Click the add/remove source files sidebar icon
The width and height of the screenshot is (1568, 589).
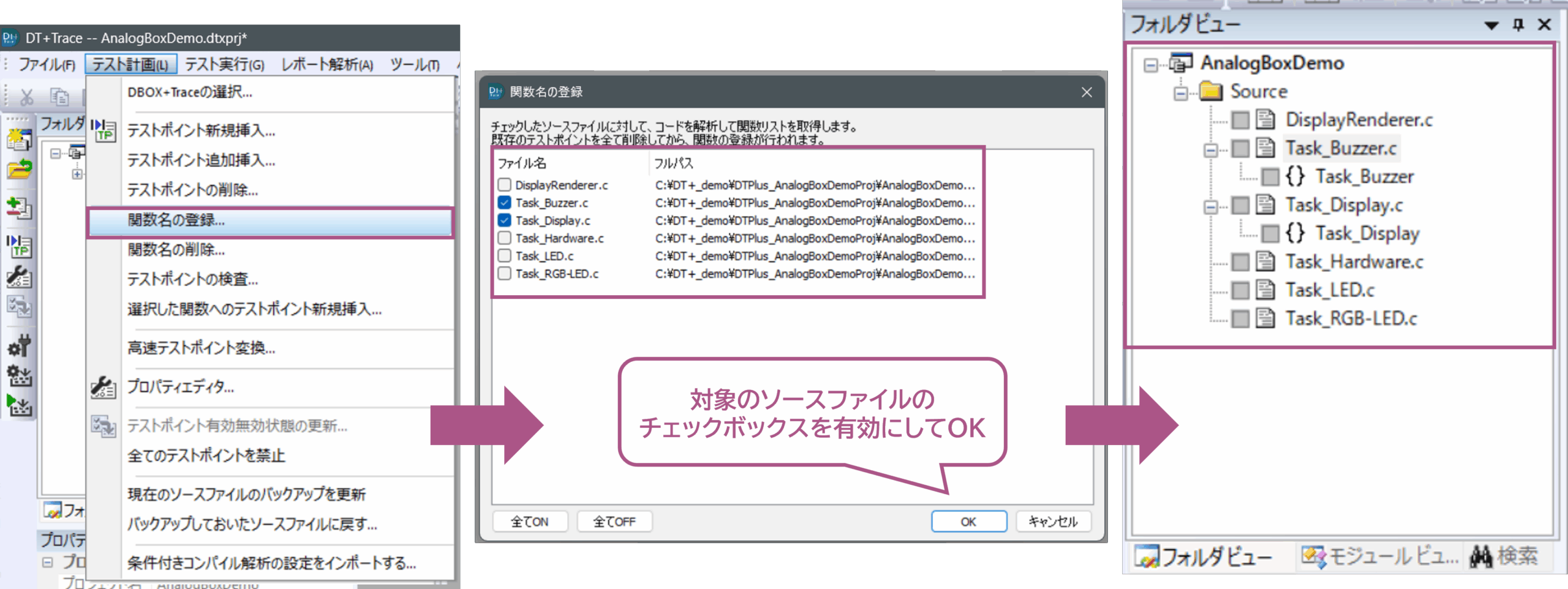[x=19, y=208]
